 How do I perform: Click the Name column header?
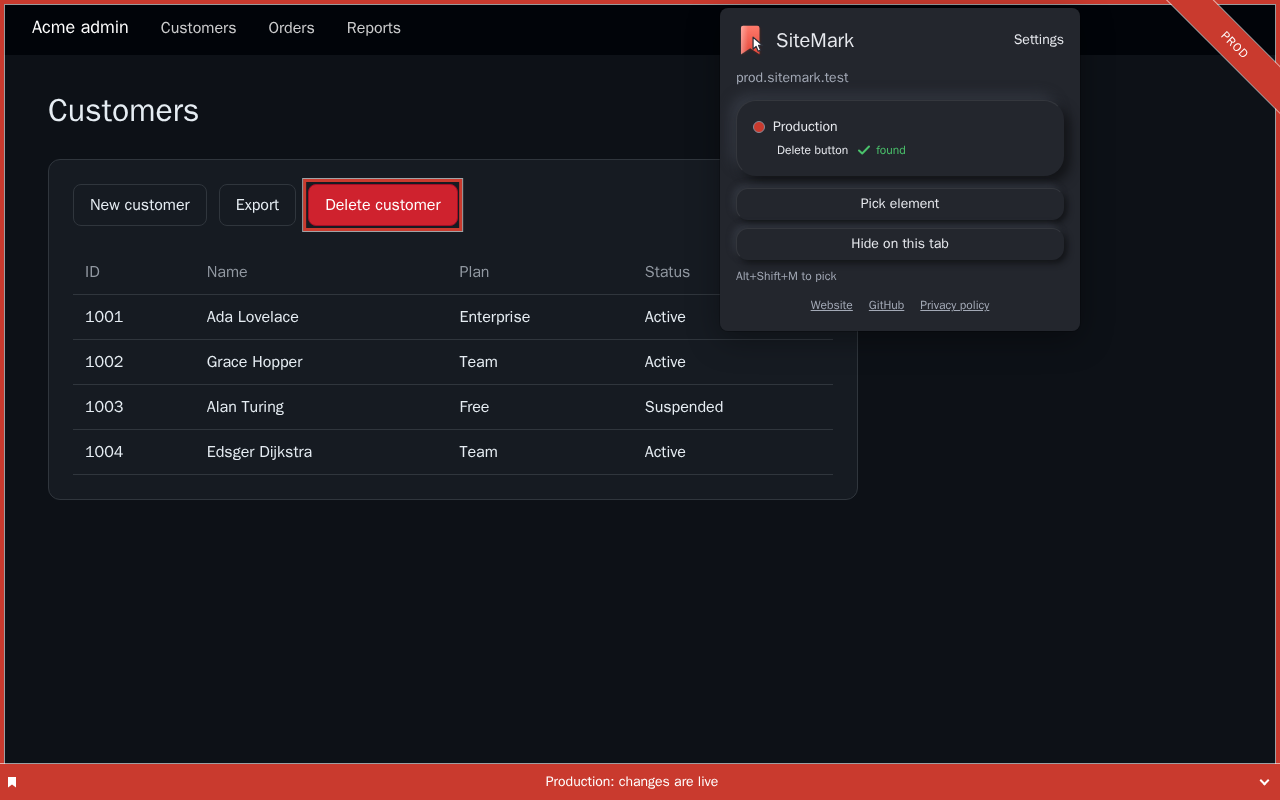pyautogui.click(x=227, y=272)
